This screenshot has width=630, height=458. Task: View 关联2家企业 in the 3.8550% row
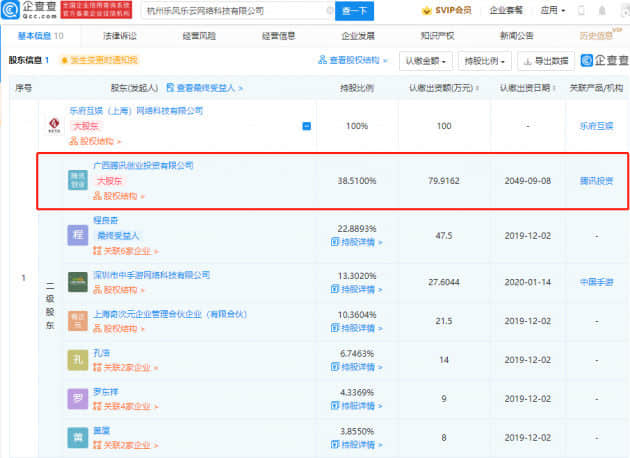(x=125, y=445)
